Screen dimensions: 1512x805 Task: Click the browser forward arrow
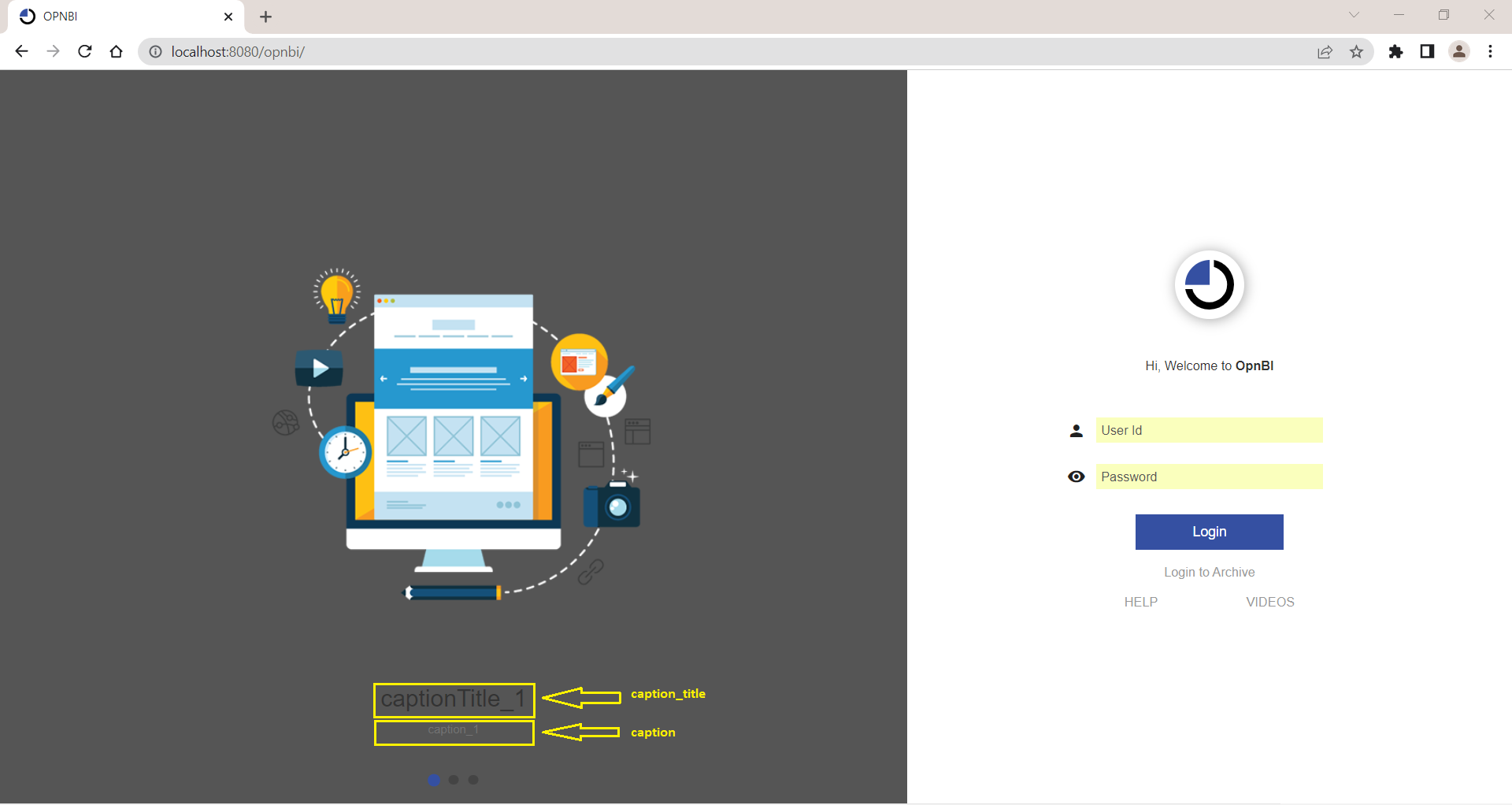tap(53, 51)
